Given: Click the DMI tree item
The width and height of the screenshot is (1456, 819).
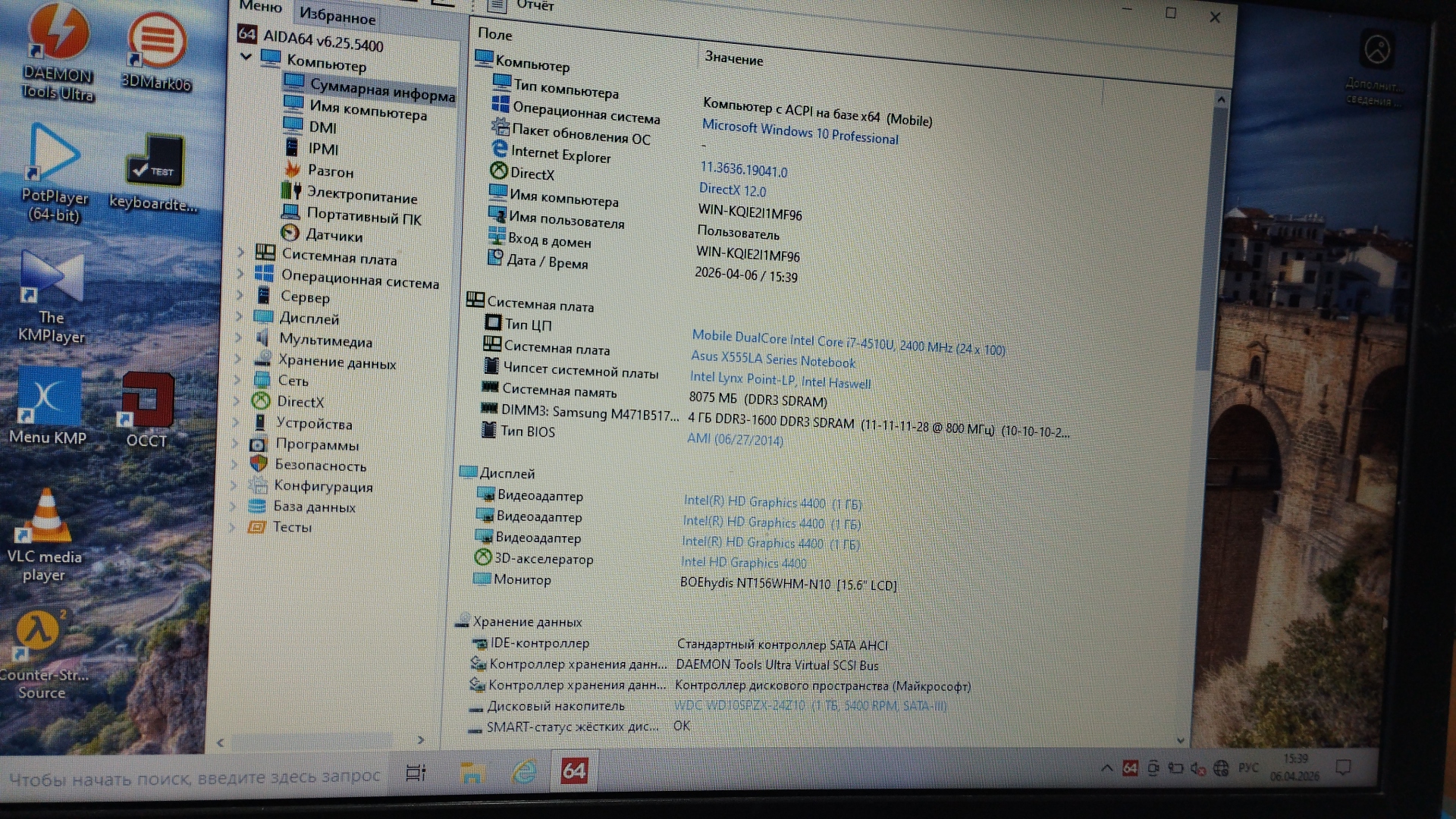Looking at the screenshot, I should 322,127.
